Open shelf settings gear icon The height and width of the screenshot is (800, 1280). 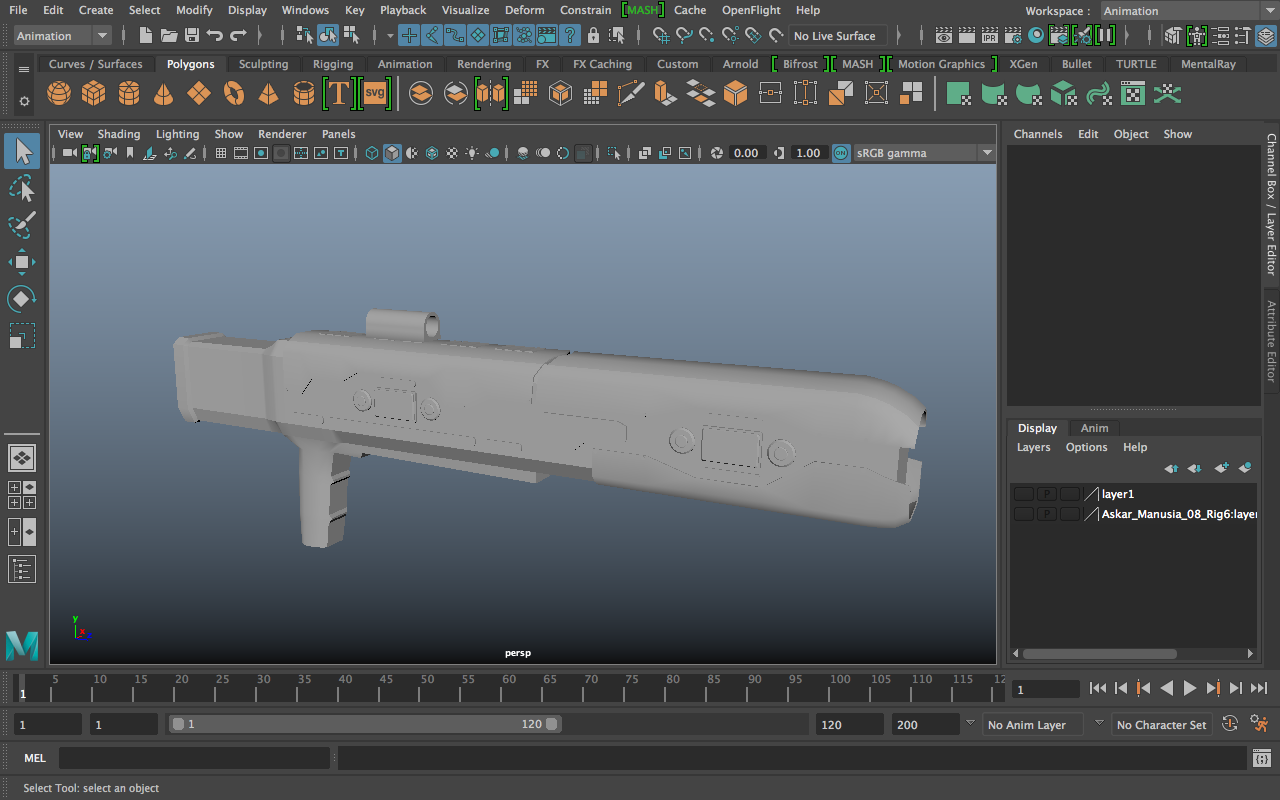click(x=24, y=102)
